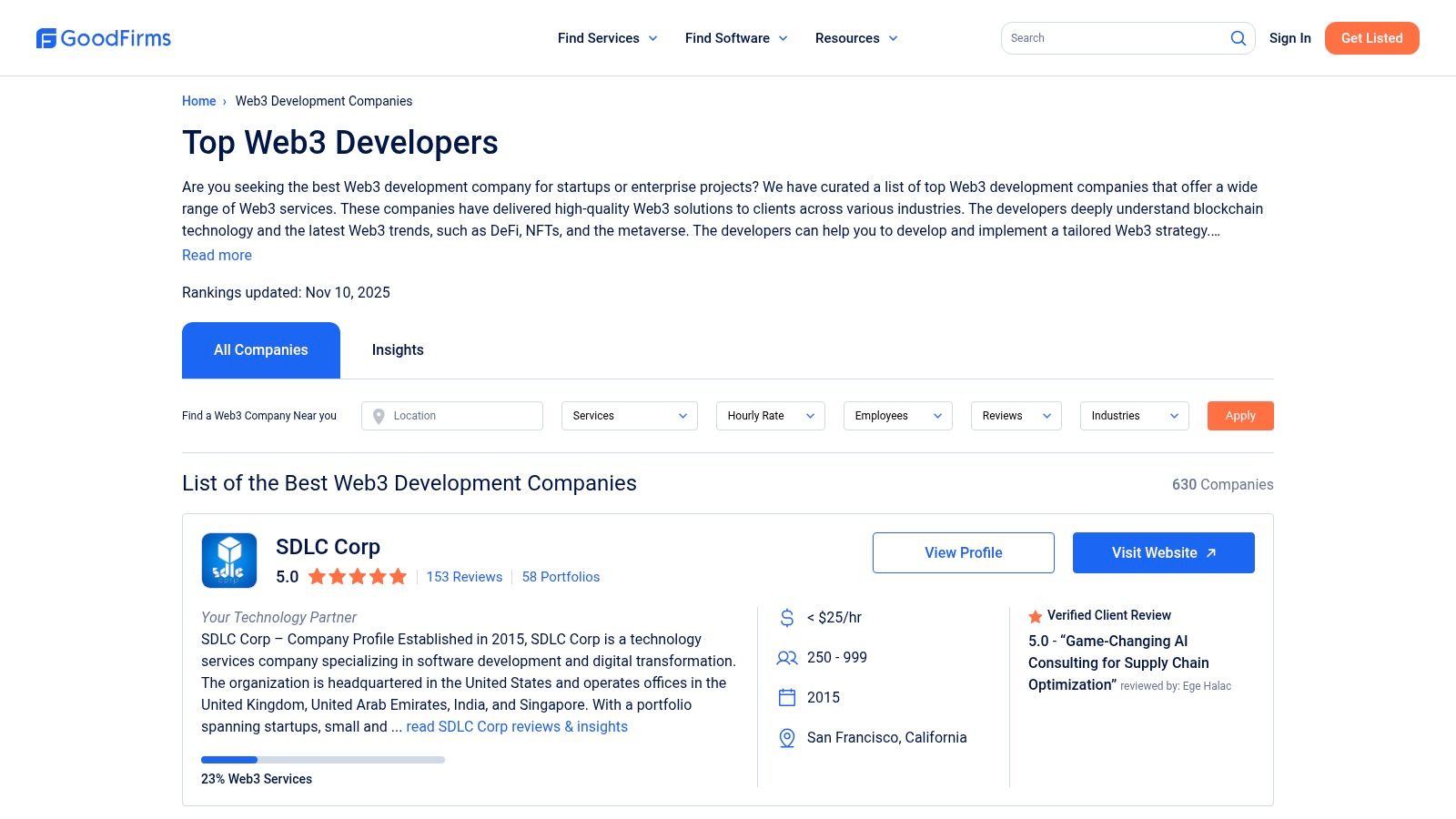Click the dollar sign hourly rate icon
This screenshot has width=1456, height=819.
(x=787, y=618)
